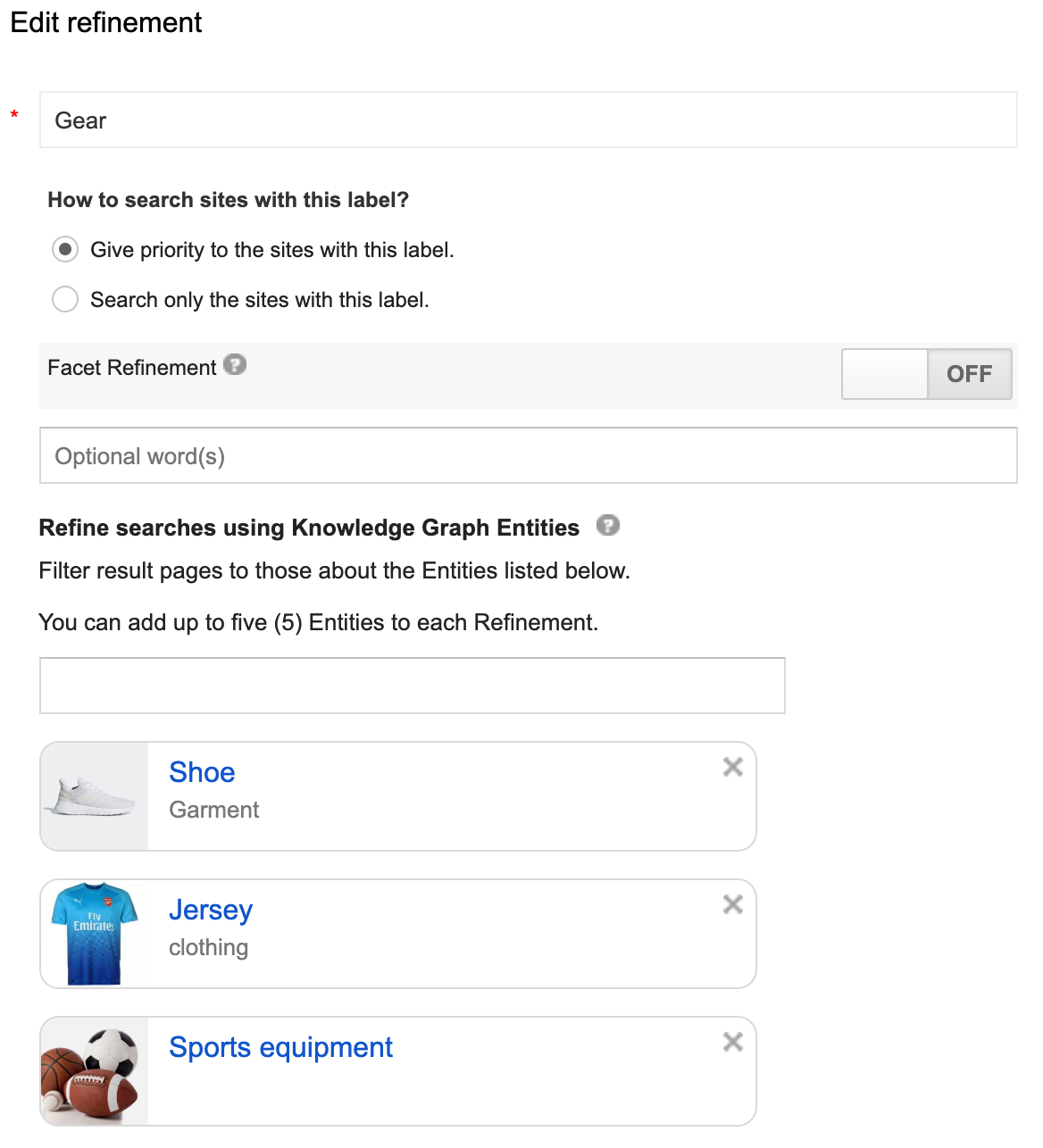The height and width of the screenshot is (1148, 1043).
Task: Open the Sports equipment link
Action: click(x=280, y=1047)
